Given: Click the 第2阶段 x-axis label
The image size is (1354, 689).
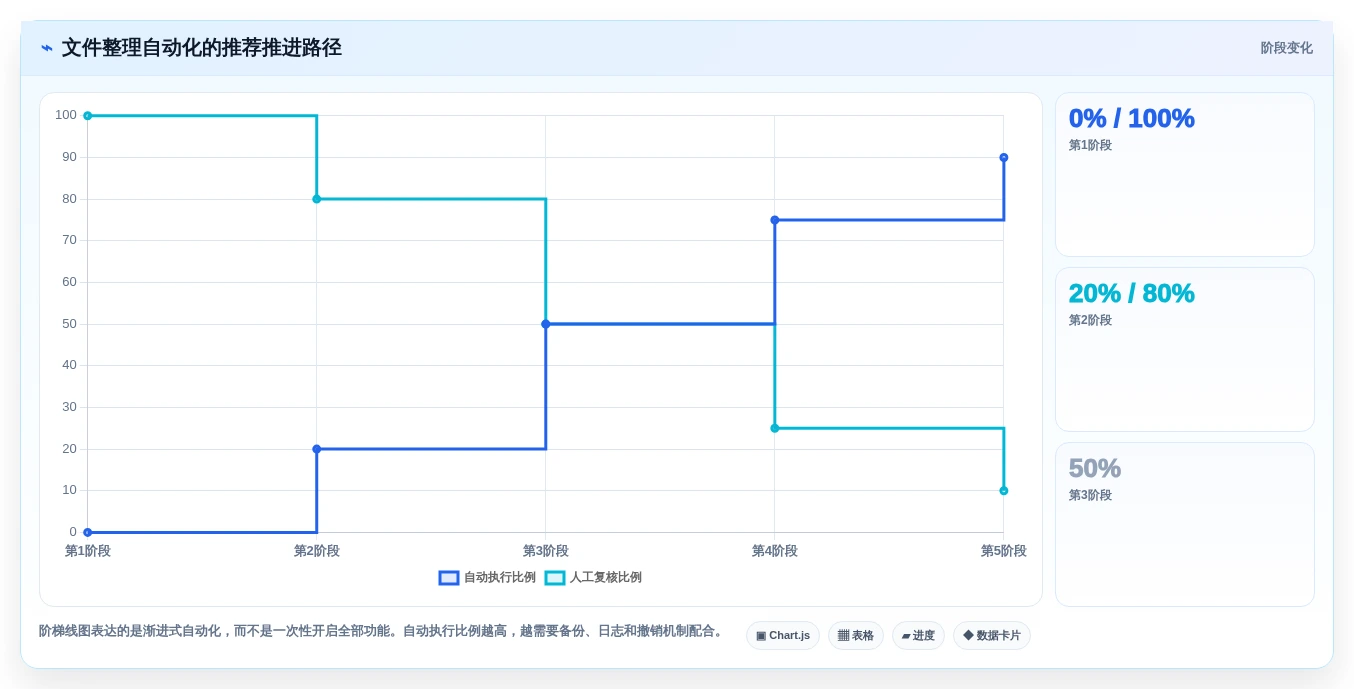Looking at the screenshot, I should pos(317,551).
